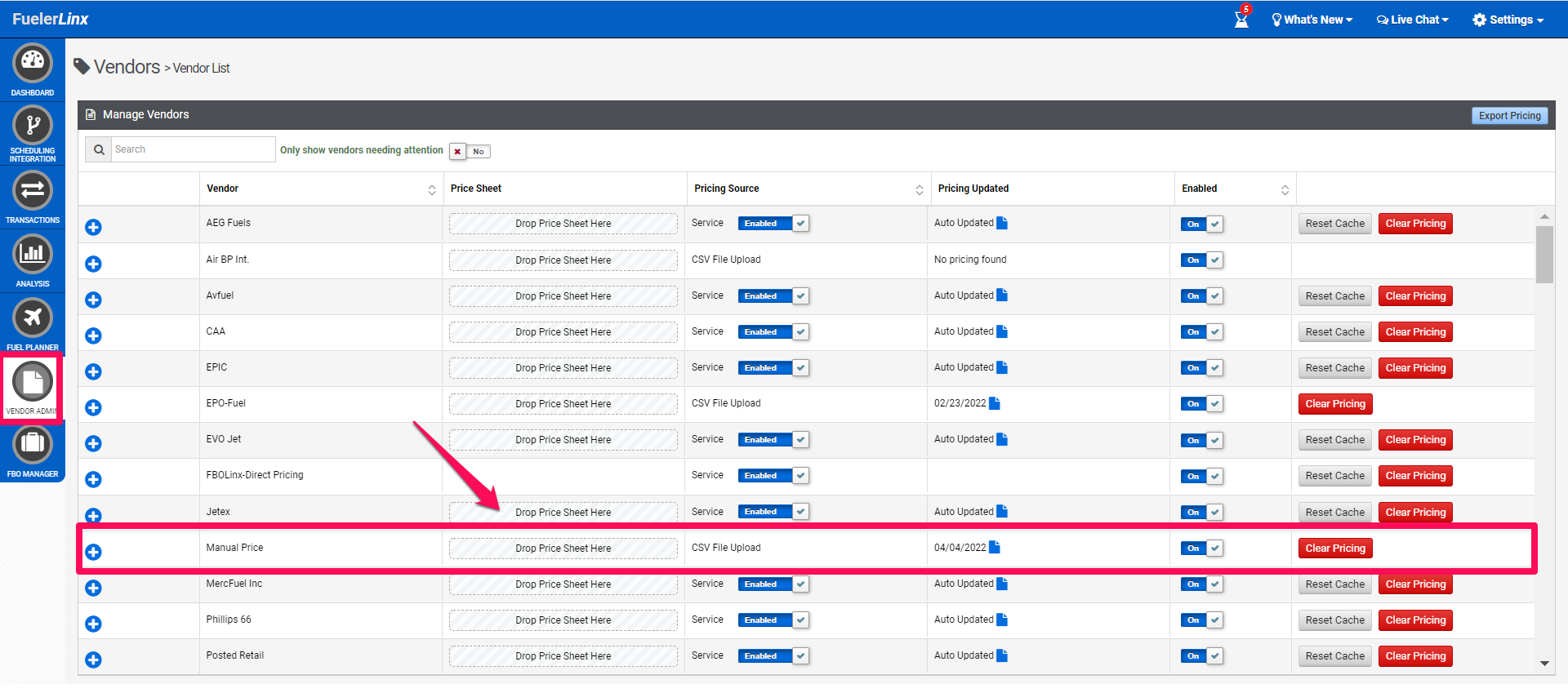Viewport: 1568px width, 693px height.
Task: Expand the Air BP Int. row plus icon
Action: pyautogui.click(x=93, y=264)
